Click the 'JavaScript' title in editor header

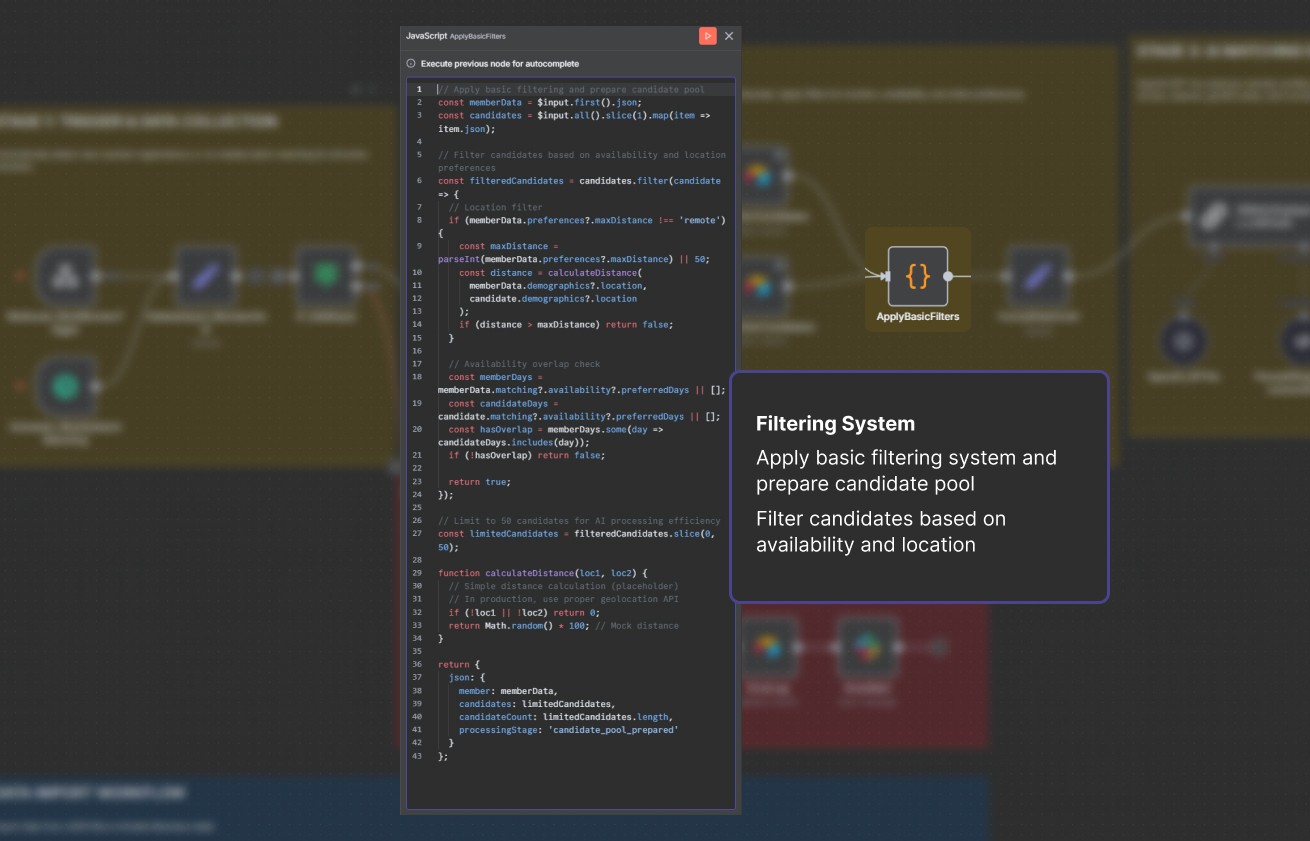[426, 36]
